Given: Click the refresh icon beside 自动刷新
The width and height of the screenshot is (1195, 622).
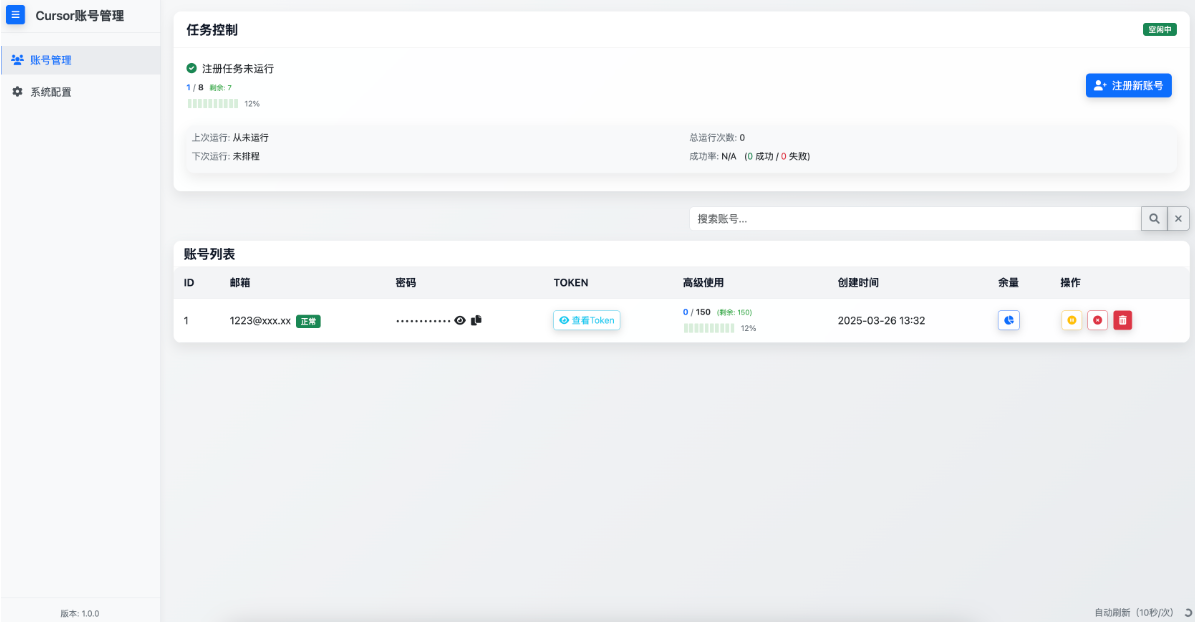Looking at the screenshot, I should pyautogui.click(x=1187, y=613).
